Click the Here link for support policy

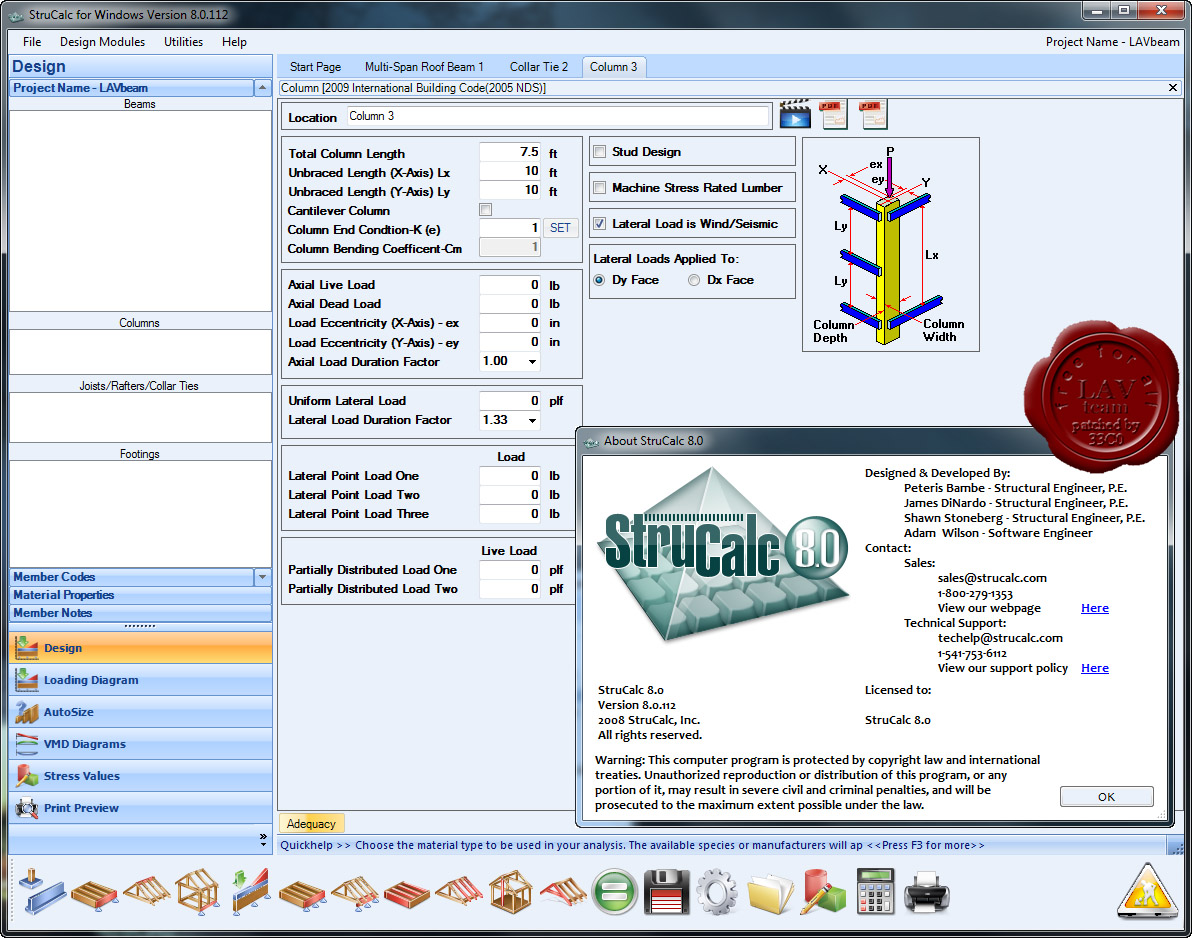(1095, 668)
